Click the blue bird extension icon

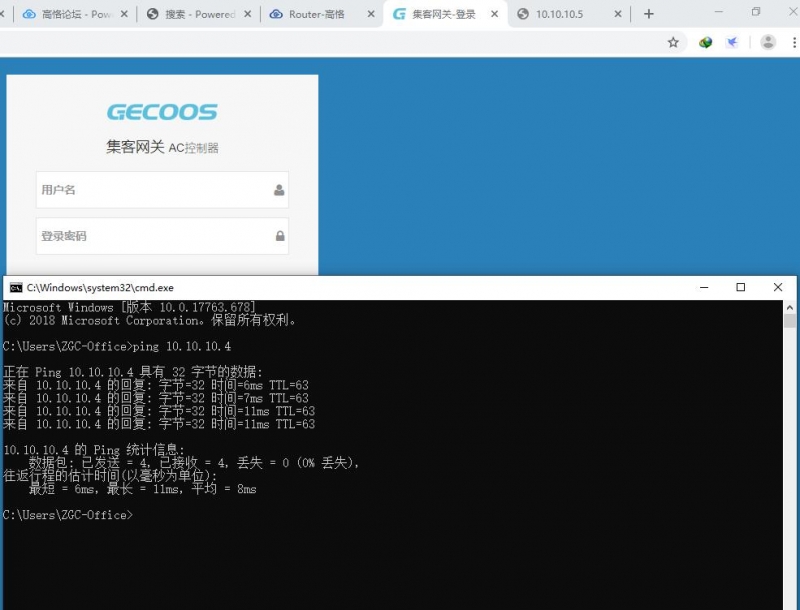pyautogui.click(x=732, y=42)
